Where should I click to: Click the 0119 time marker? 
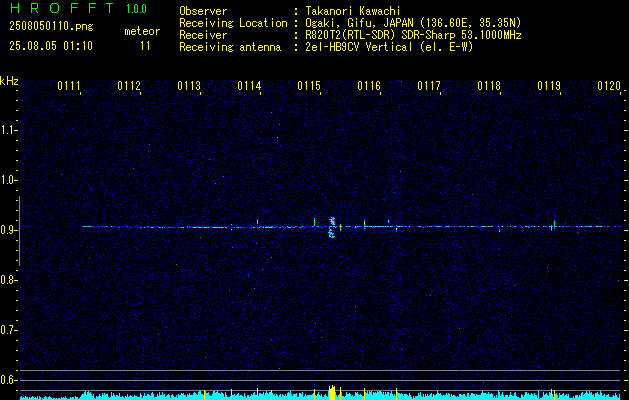(x=549, y=86)
